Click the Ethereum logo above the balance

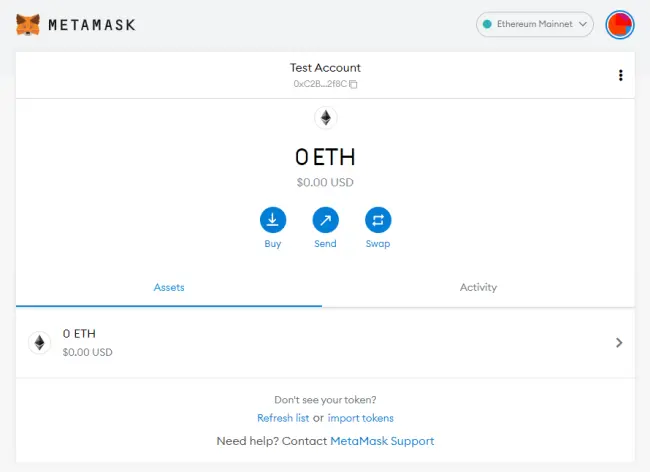[x=326, y=118]
